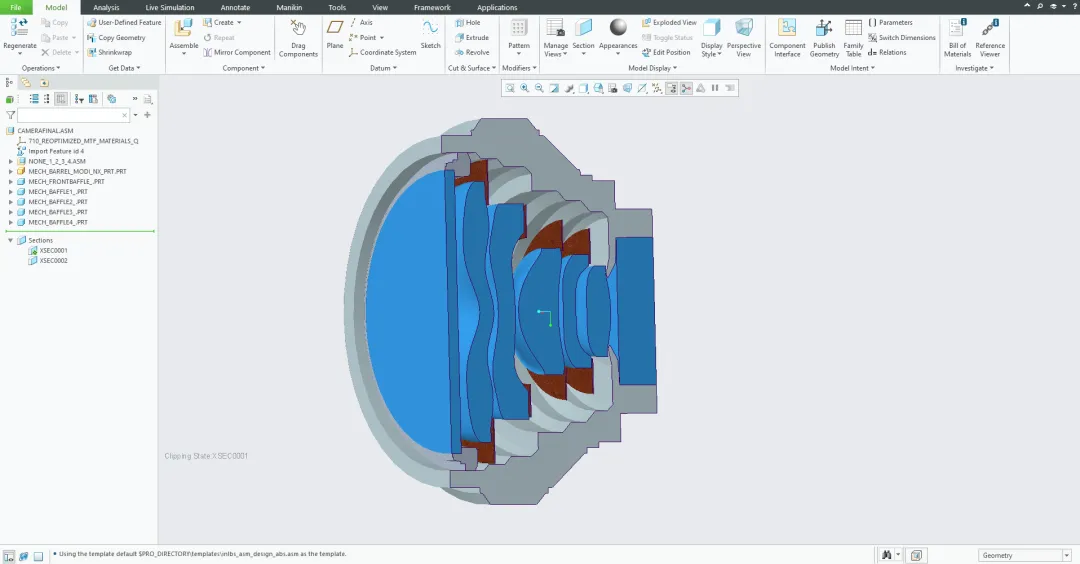
Task: Create a datum Plane
Action: (335, 29)
